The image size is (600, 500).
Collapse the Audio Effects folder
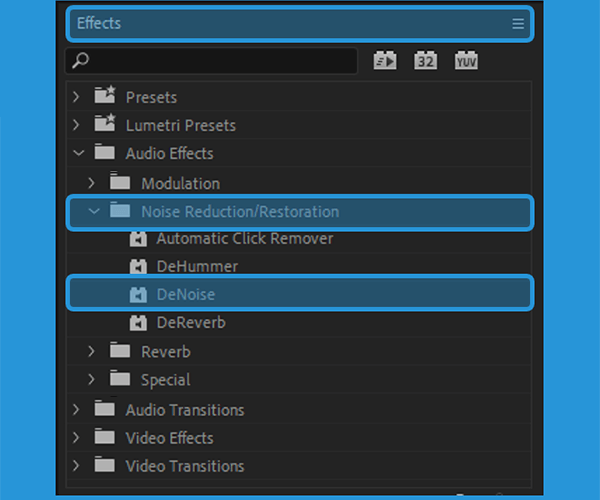pos(79,153)
